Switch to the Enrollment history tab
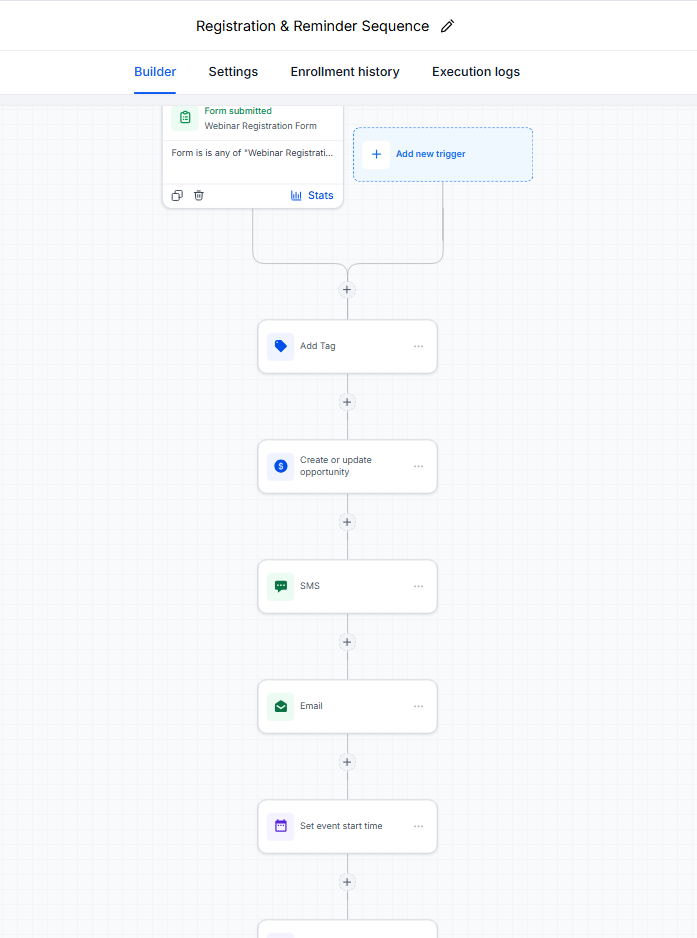697x938 pixels. (345, 72)
